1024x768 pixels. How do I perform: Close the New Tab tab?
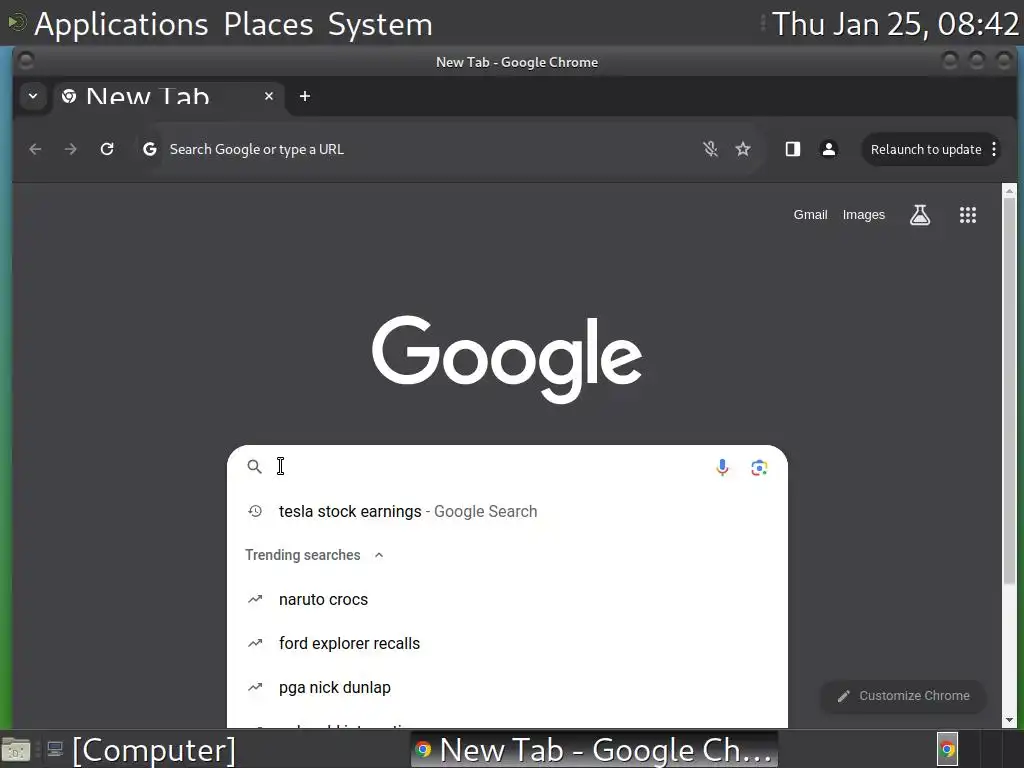pyautogui.click(x=268, y=96)
